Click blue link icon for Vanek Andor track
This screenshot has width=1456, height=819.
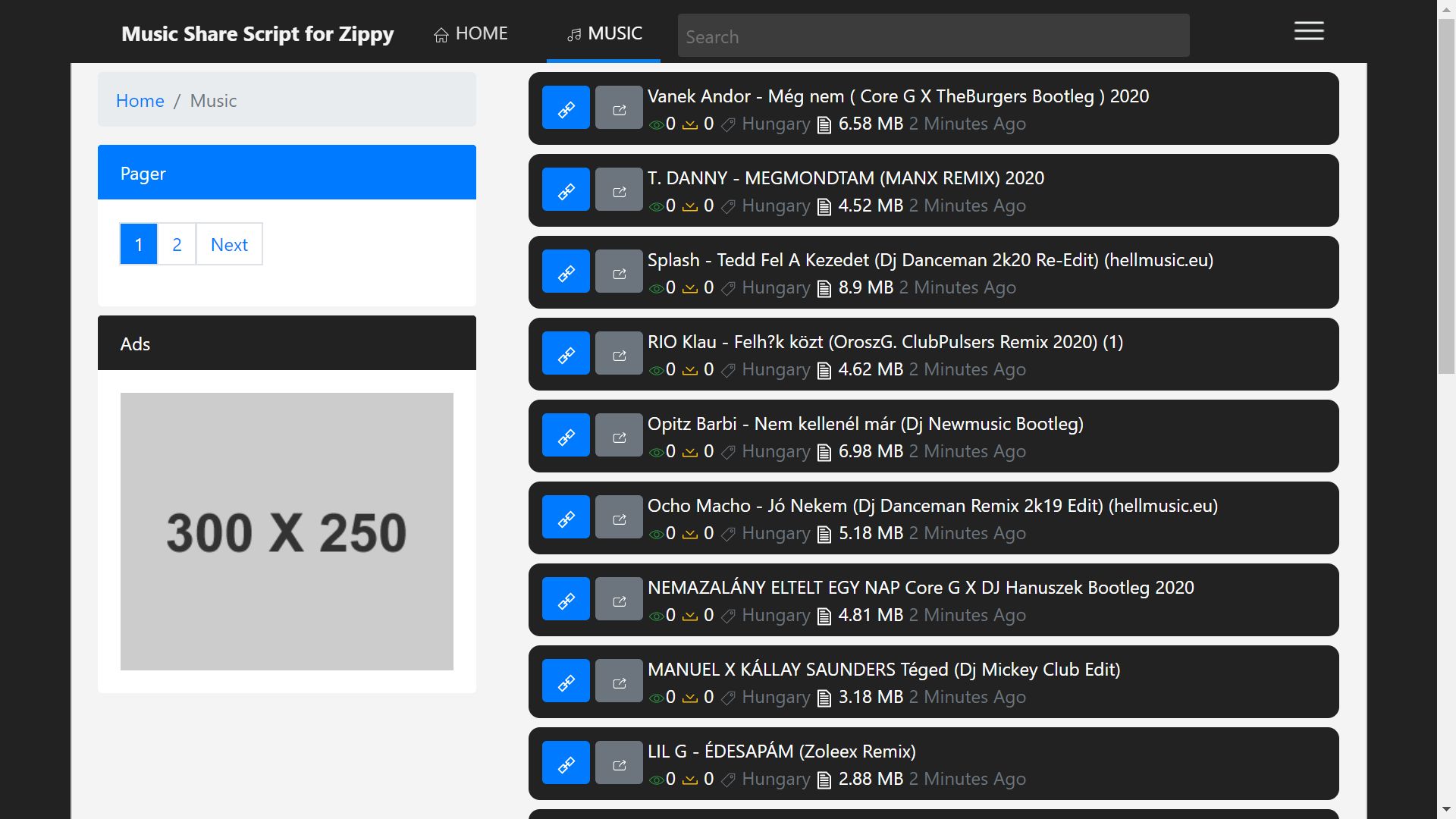click(x=566, y=108)
